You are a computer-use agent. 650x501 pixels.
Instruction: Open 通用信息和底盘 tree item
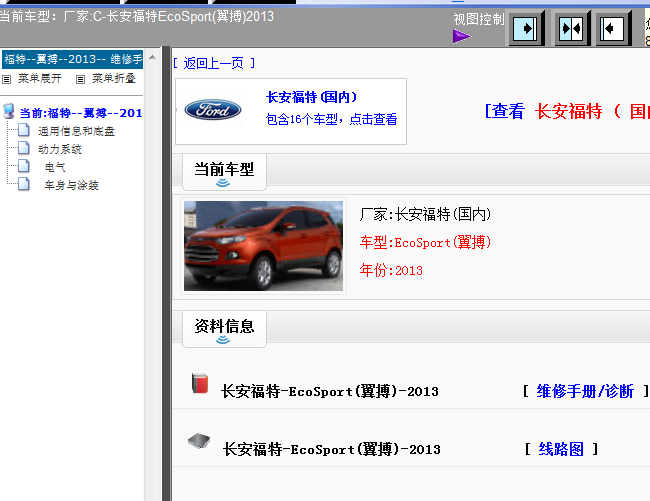pyautogui.click(x=76, y=131)
